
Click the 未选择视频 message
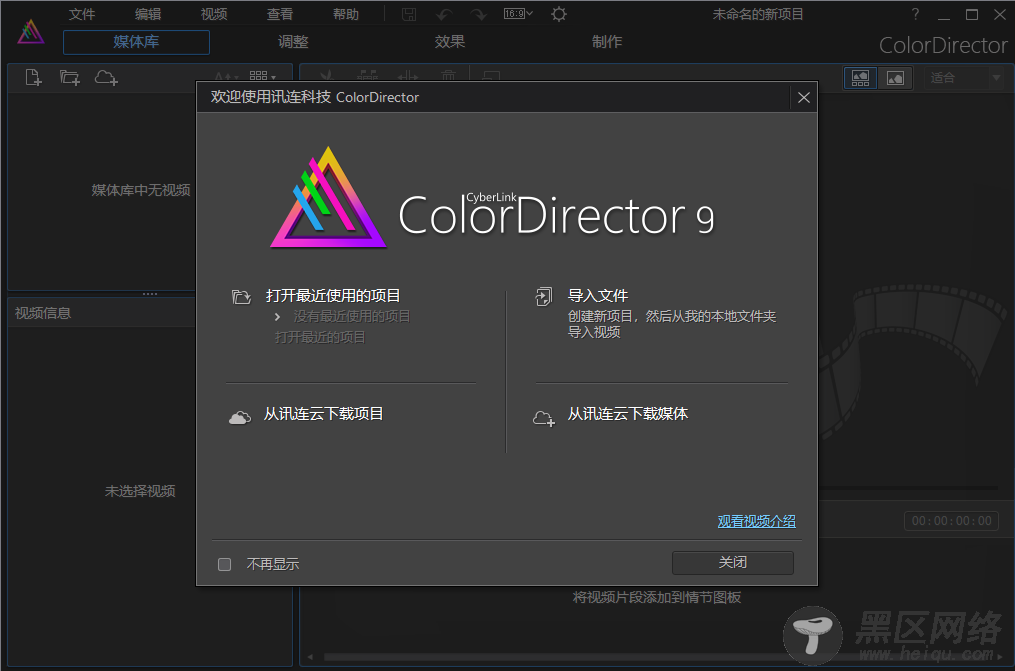(140, 491)
